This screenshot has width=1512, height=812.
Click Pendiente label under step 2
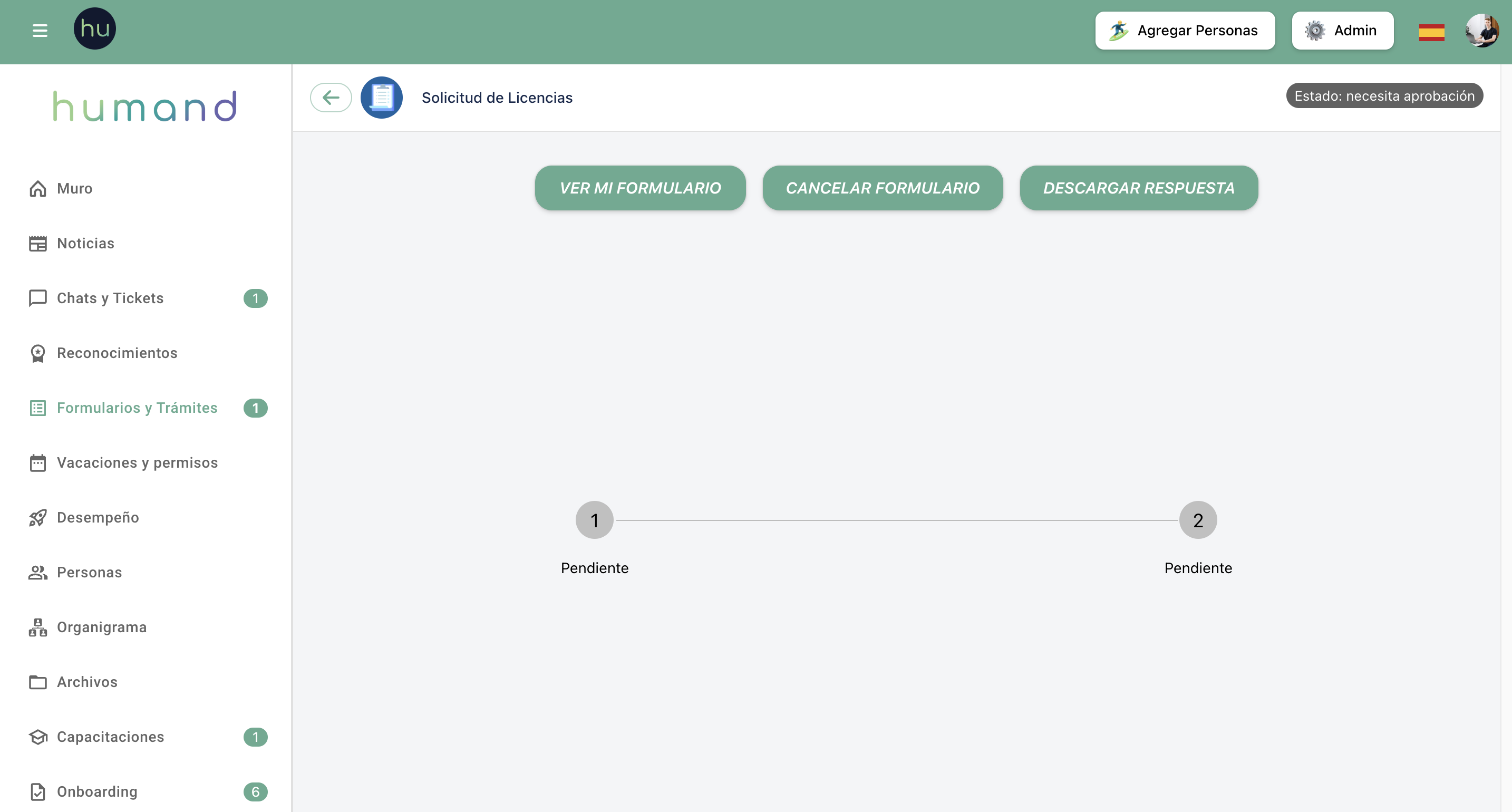(1198, 568)
